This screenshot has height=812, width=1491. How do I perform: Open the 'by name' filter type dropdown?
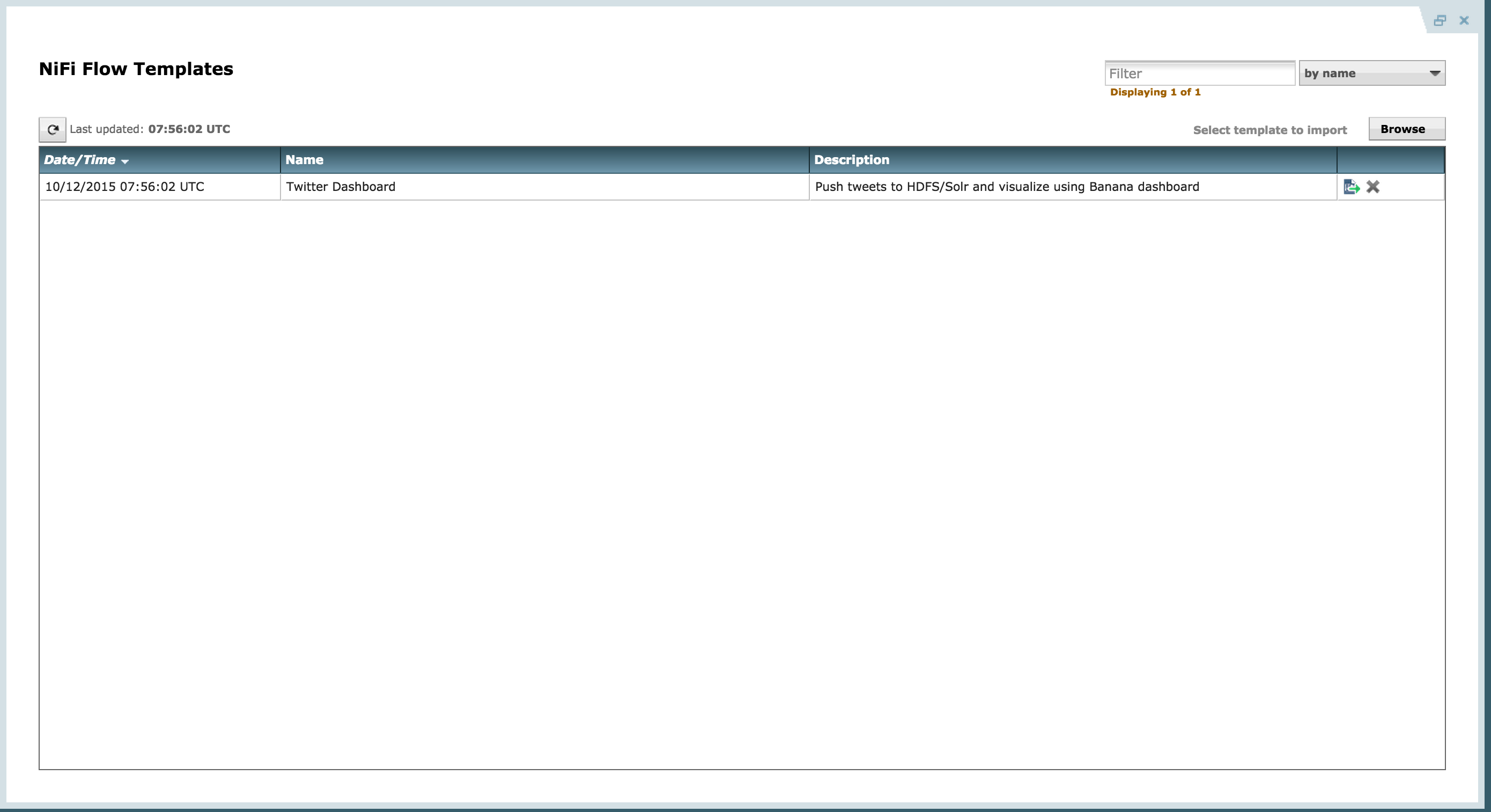click(1371, 73)
